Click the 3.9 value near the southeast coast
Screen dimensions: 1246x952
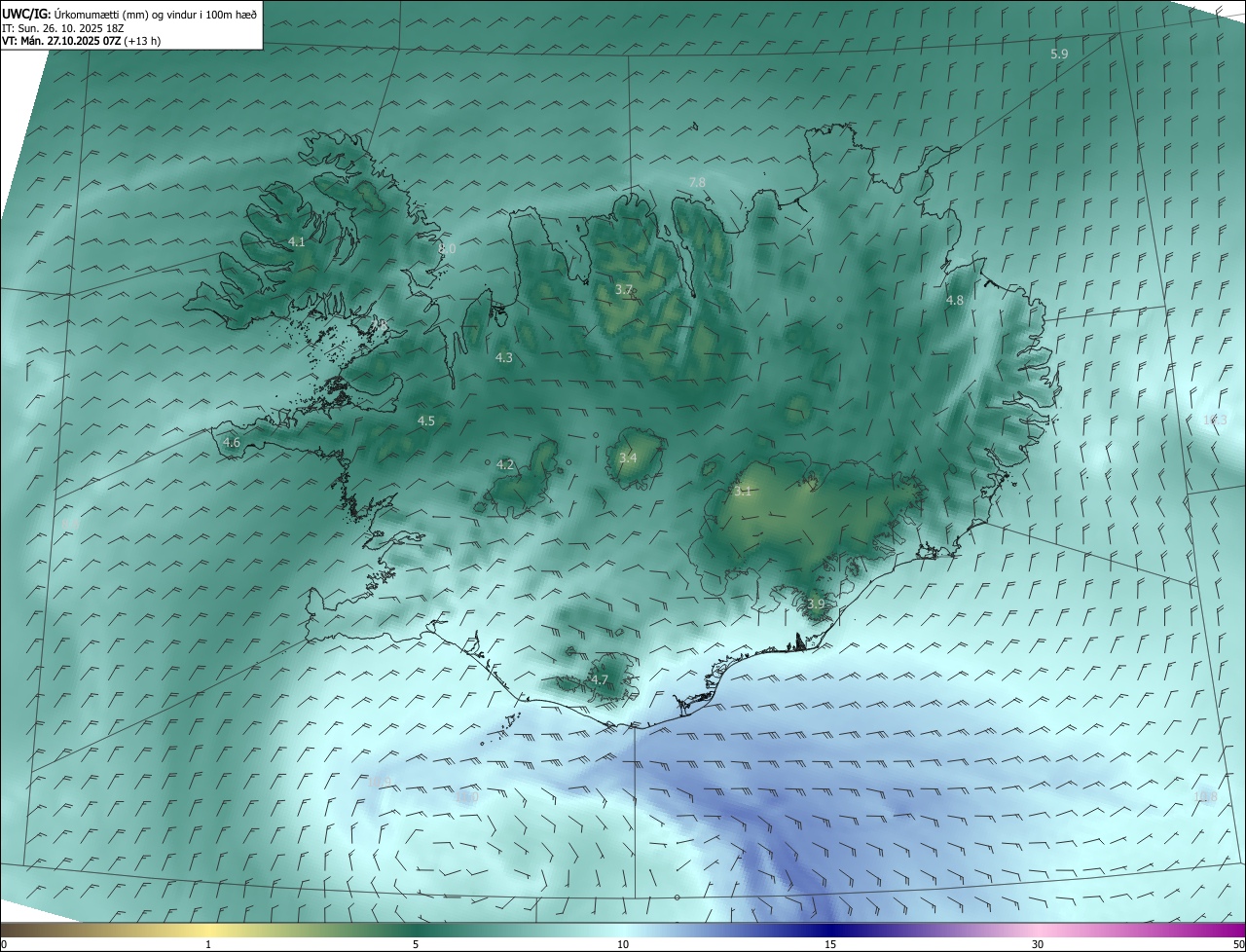[816, 604]
